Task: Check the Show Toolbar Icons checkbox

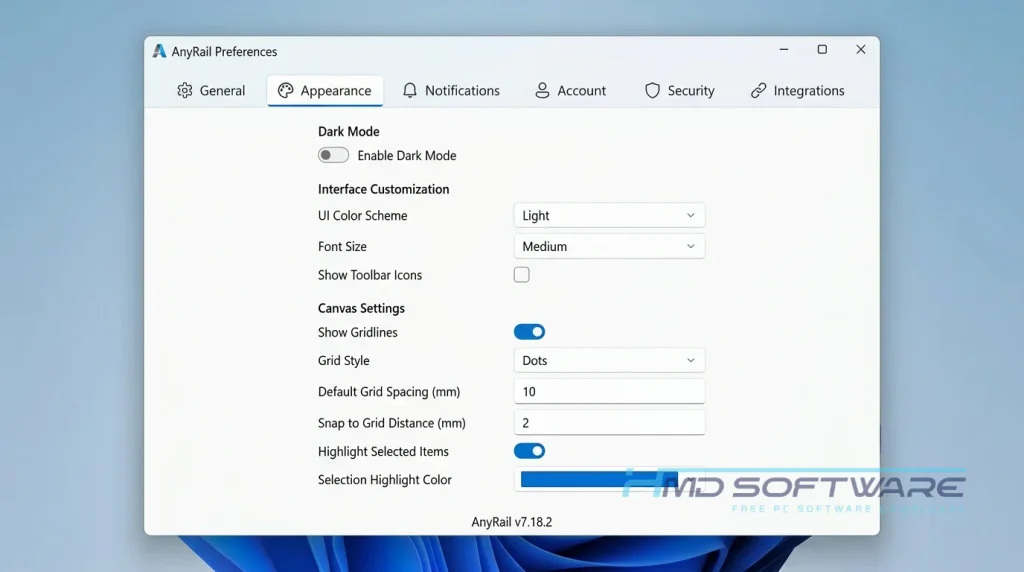Action: click(521, 275)
